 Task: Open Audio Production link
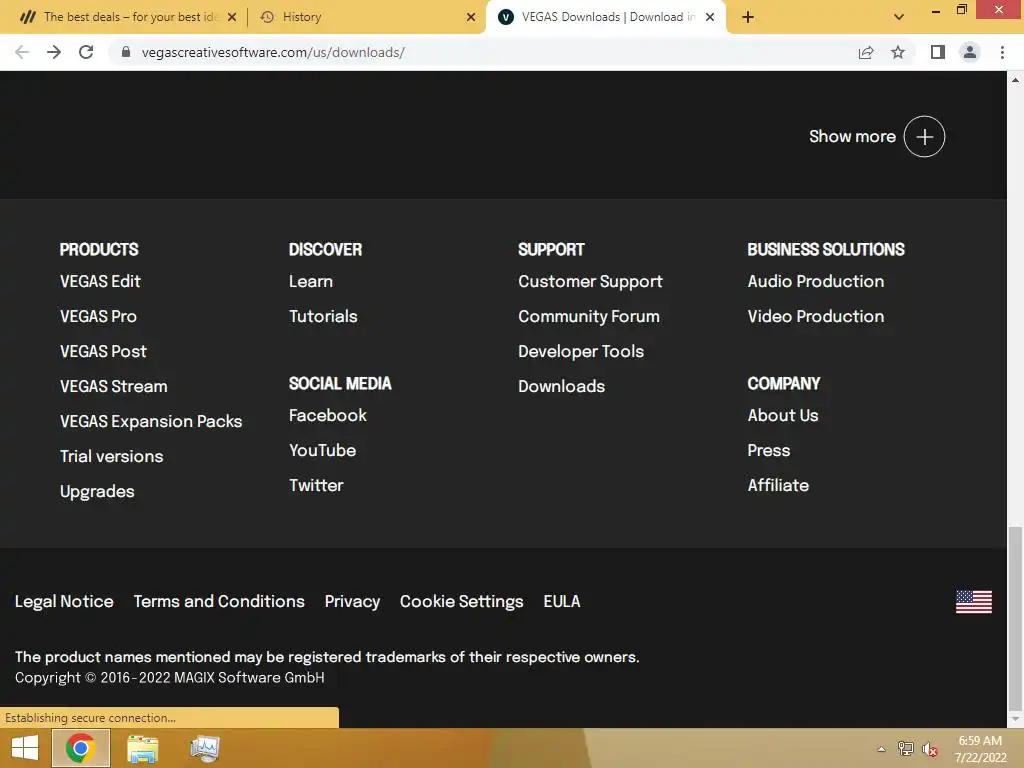[816, 281]
